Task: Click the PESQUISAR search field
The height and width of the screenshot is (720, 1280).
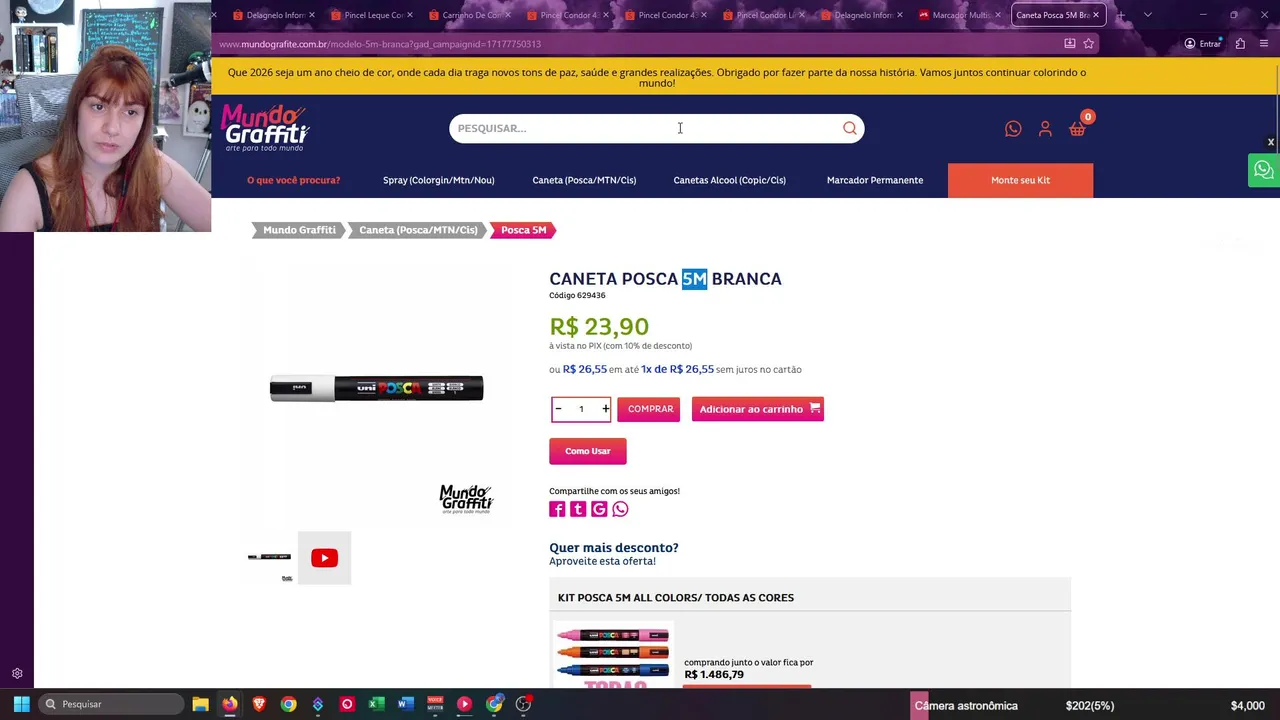Action: [645, 128]
